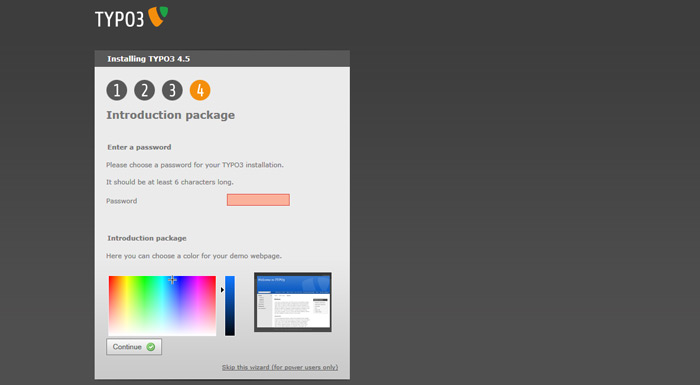700x385 pixels.
Task: Select the active step 4 circle
Action: coord(200,90)
